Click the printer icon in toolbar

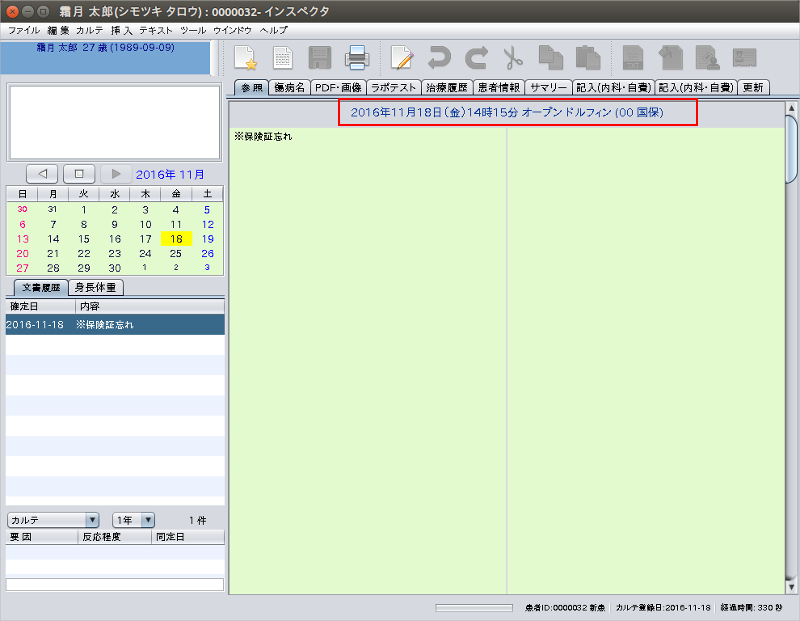(x=357, y=58)
